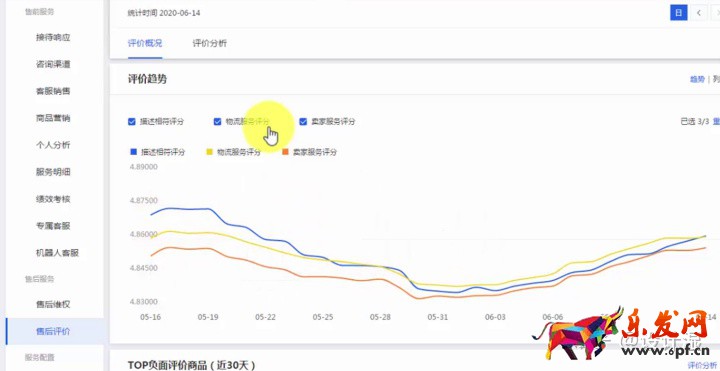
Task: Uncheck the 描述相符评分 checkbox
Action: [132, 122]
